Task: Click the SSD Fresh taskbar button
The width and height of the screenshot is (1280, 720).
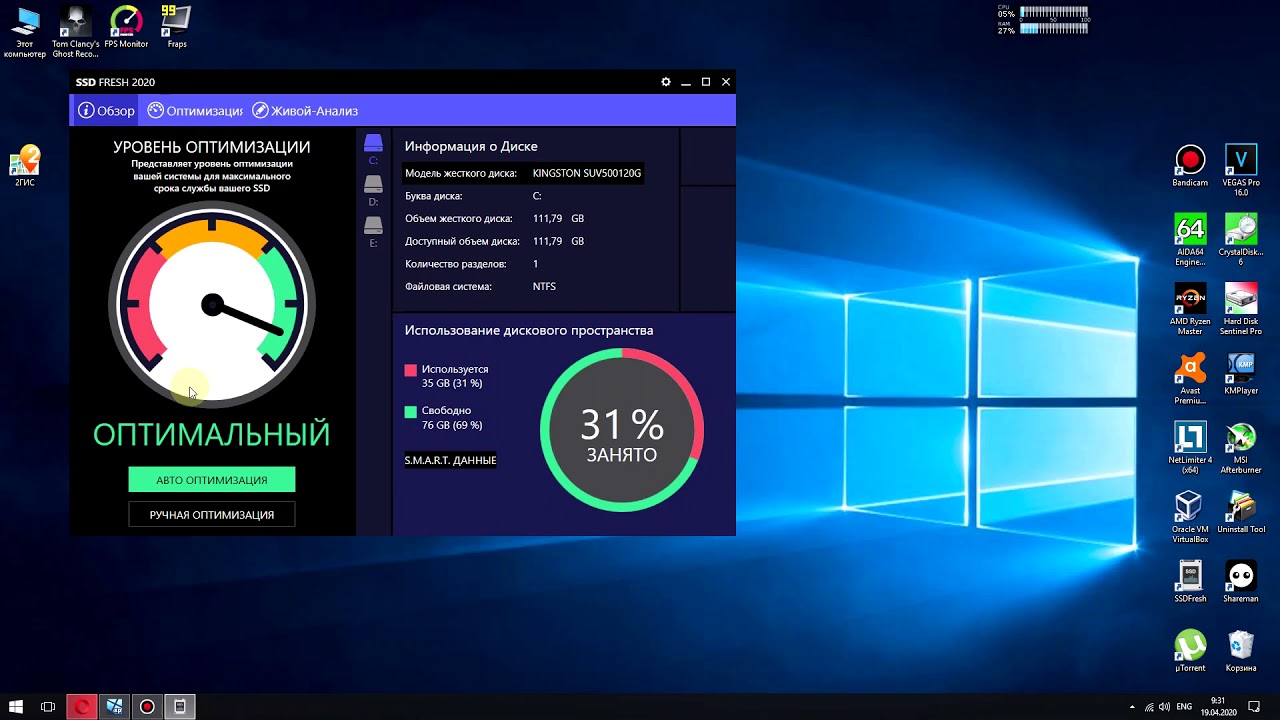Action: (x=180, y=707)
